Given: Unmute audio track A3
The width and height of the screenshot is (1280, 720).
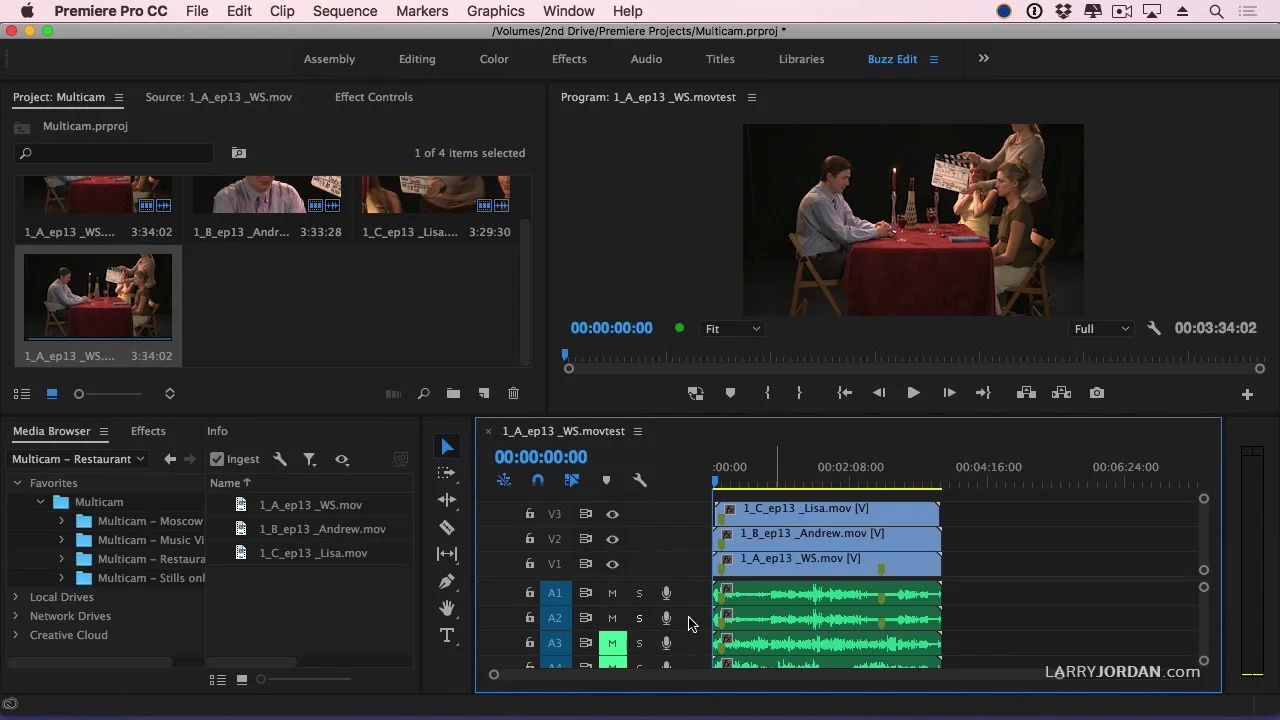Looking at the screenshot, I should click(x=612, y=643).
